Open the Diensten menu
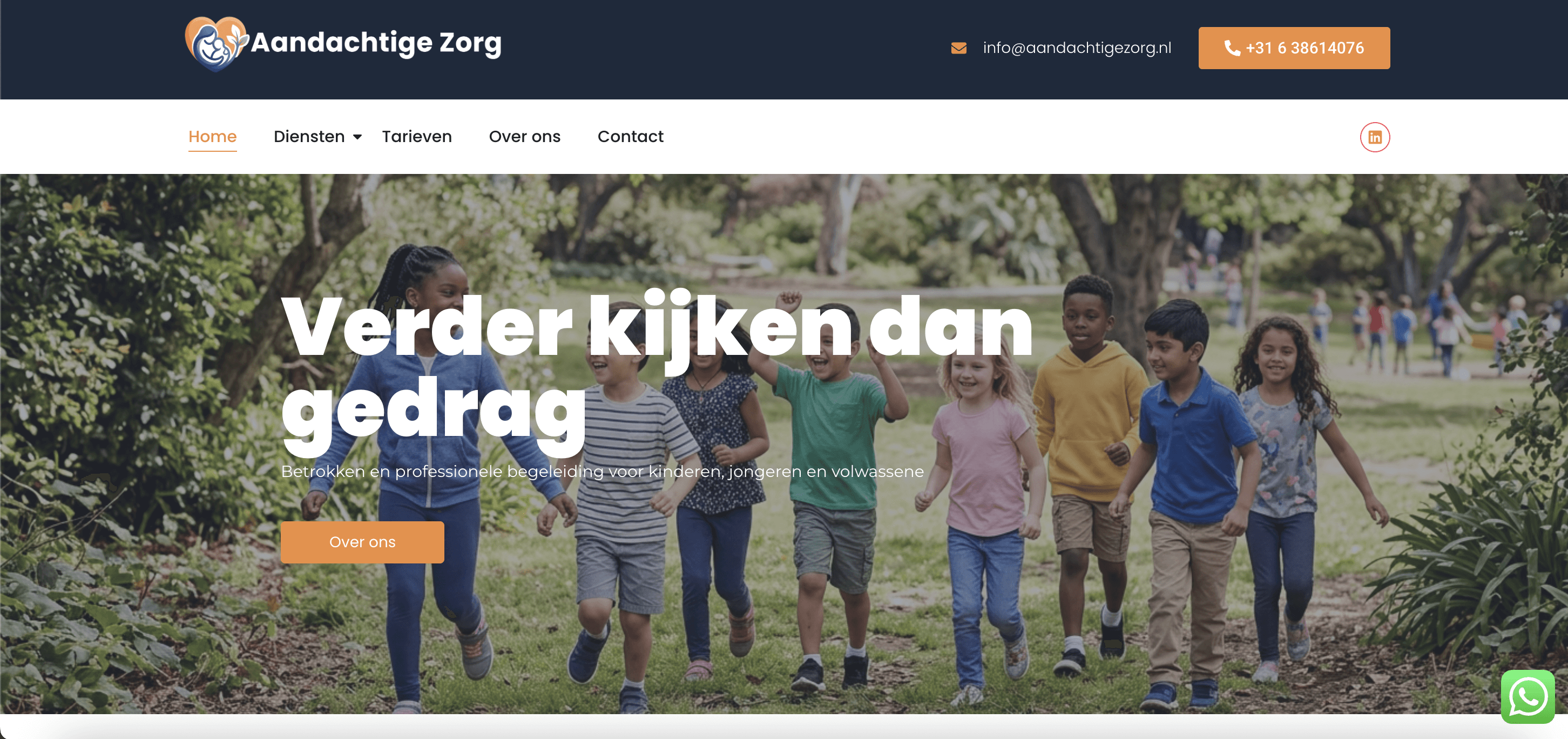 coord(309,137)
